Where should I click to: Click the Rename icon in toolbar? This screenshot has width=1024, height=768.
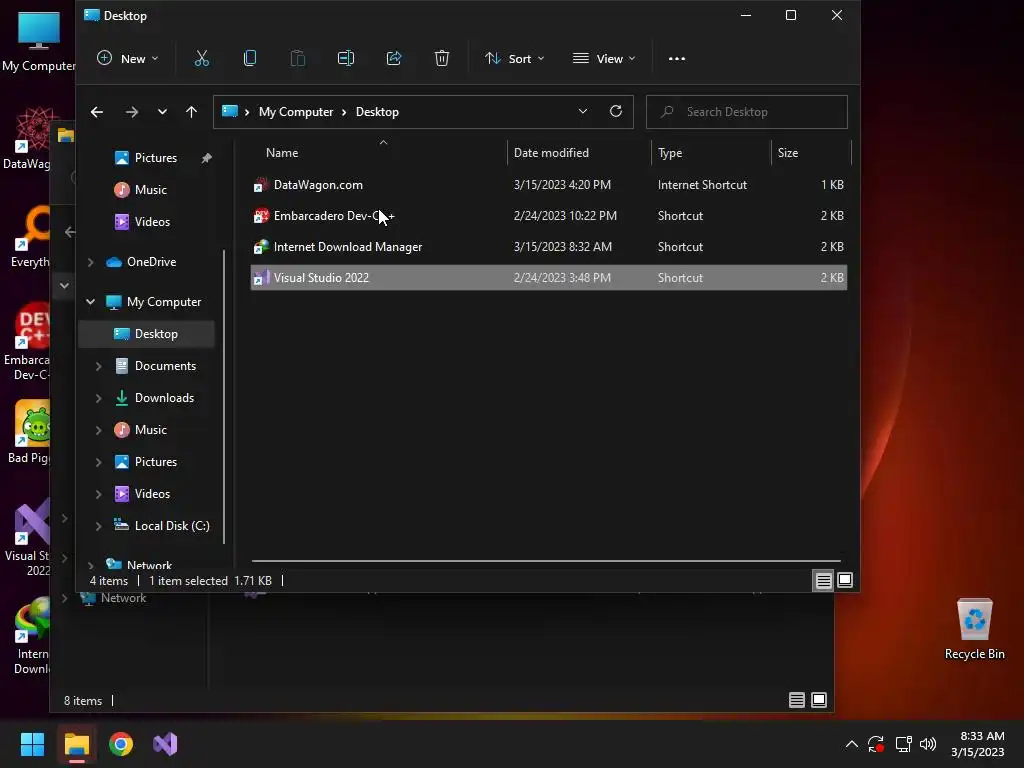click(345, 59)
